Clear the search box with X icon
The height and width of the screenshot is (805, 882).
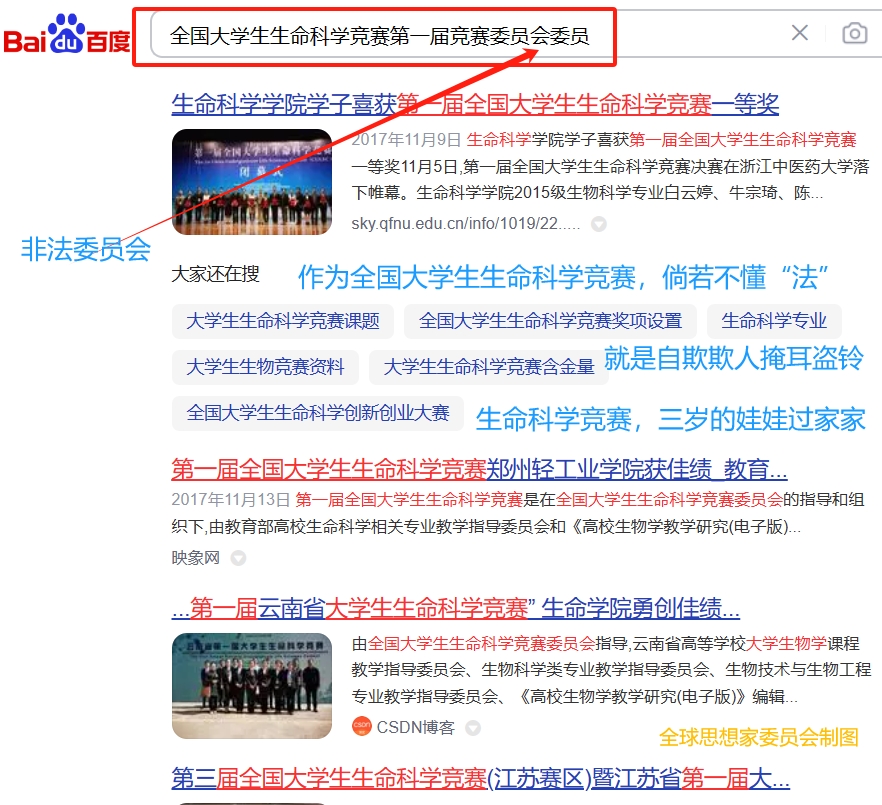coord(799,33)
